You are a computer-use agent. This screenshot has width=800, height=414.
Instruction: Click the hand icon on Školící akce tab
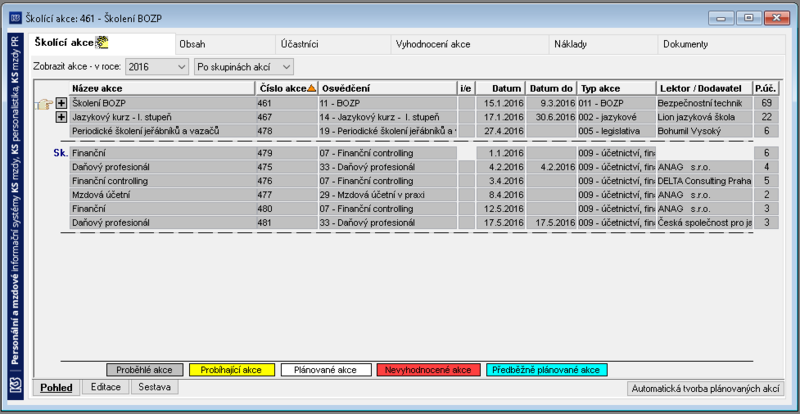[x=103, y=43]
